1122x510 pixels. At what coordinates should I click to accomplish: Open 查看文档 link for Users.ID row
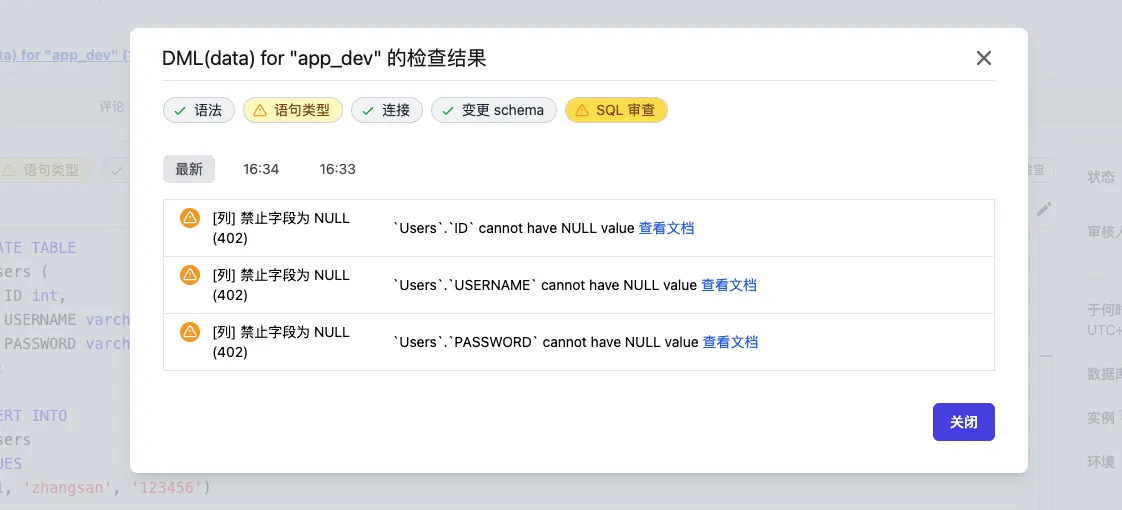coord(666,228)
